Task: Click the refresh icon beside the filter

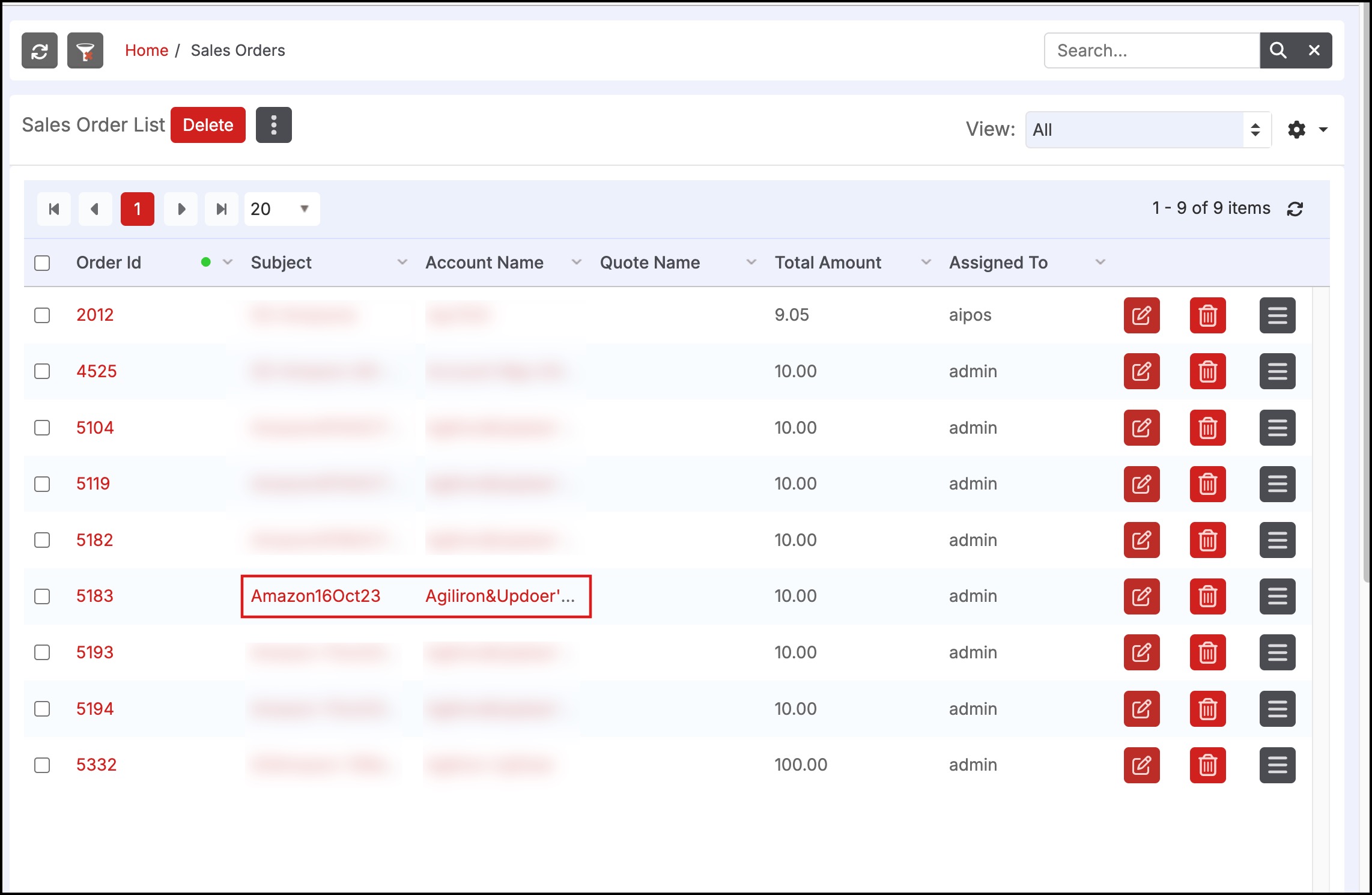Action: pyautogui.click(x=40, y=51)
